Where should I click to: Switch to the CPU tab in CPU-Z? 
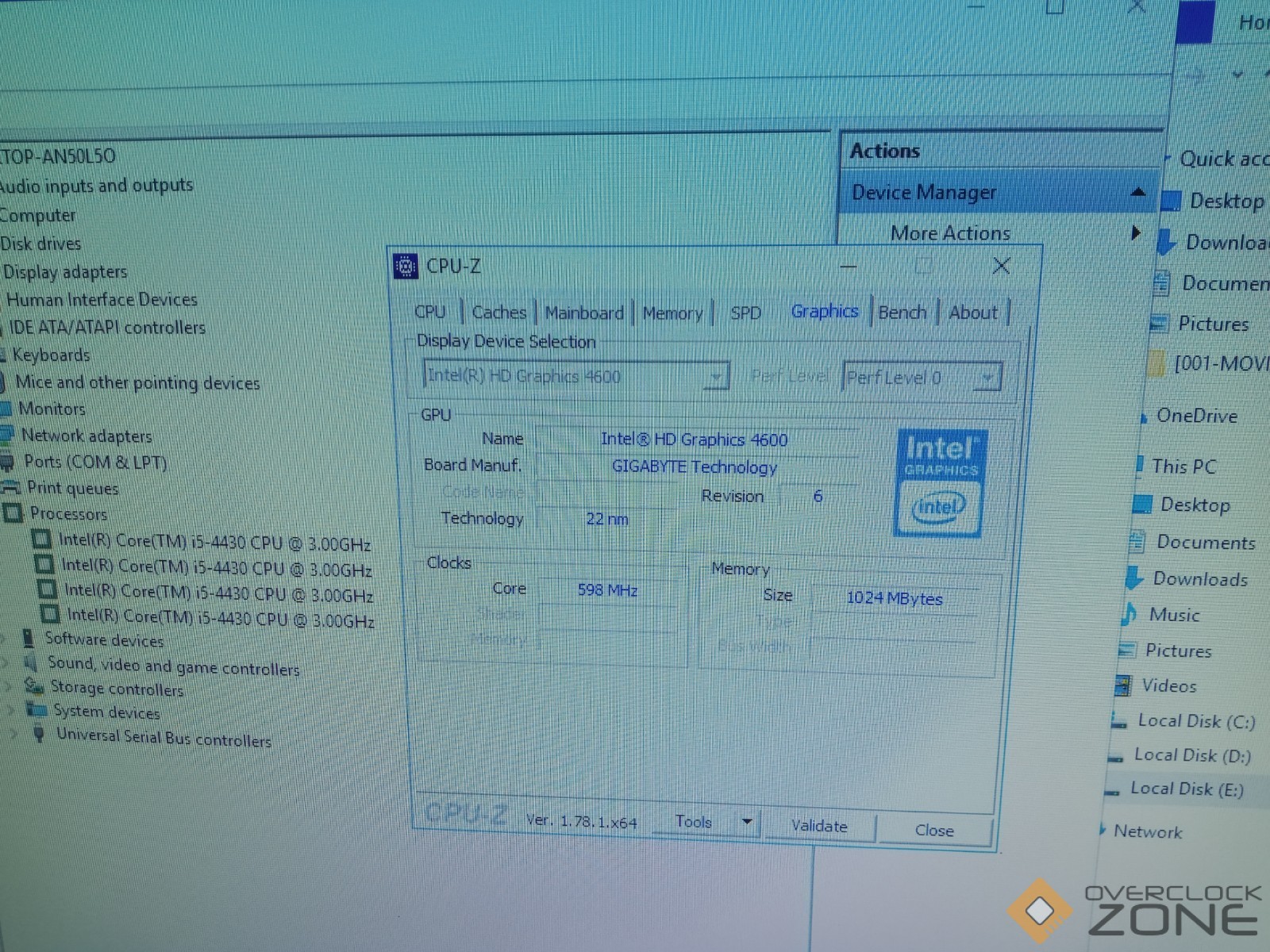coord(430,312)
